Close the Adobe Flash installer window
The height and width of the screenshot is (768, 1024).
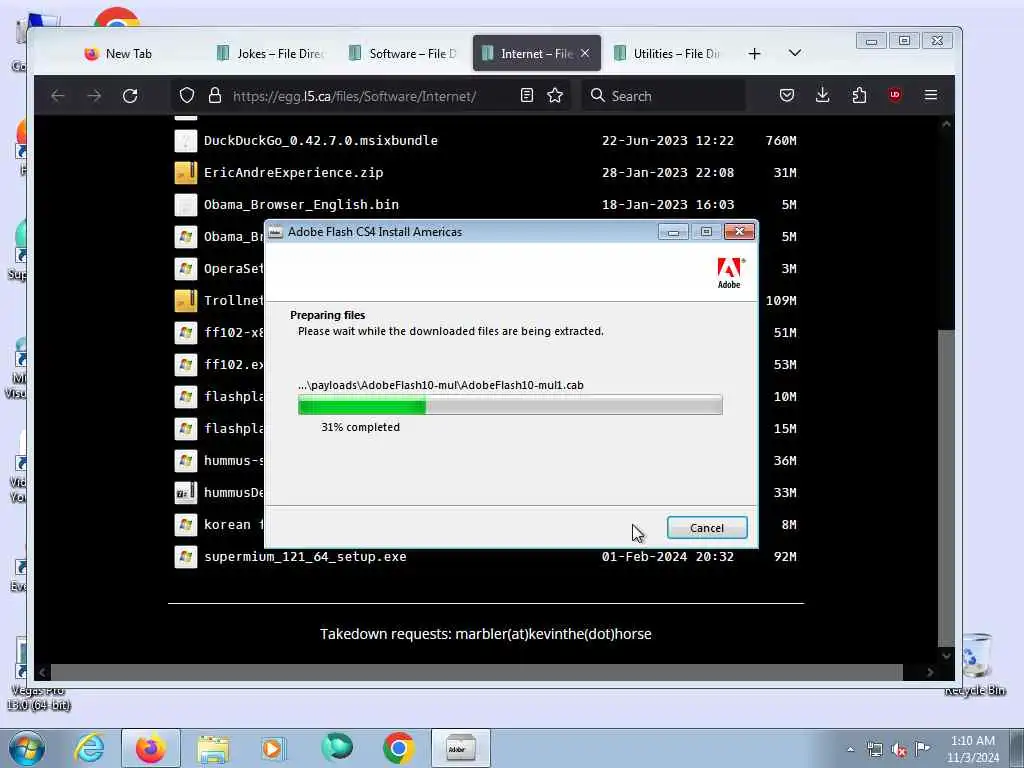739,232
